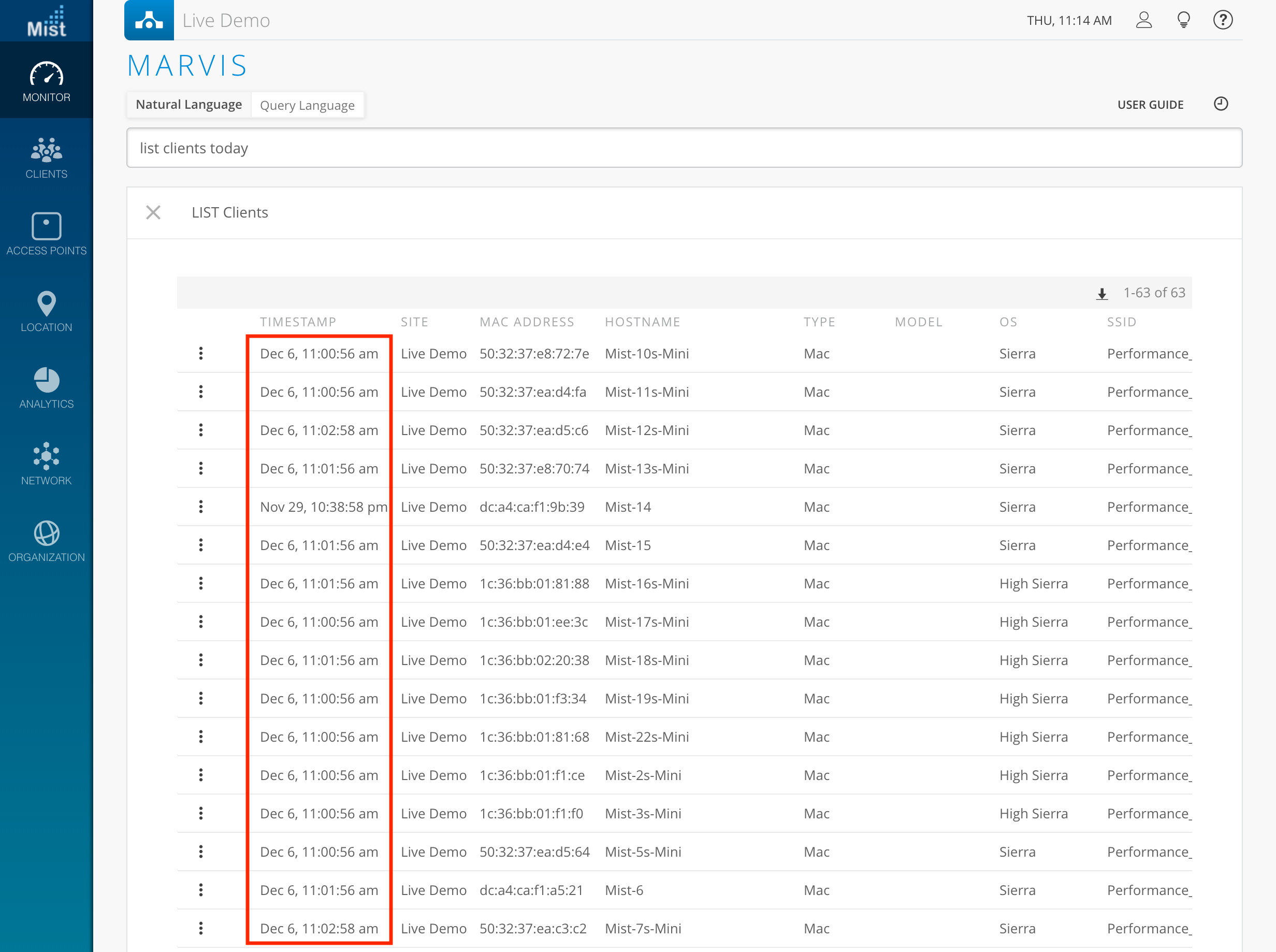Select the Natural Language tab
This screenshot has width=1276, height=952.
point(189,105)
